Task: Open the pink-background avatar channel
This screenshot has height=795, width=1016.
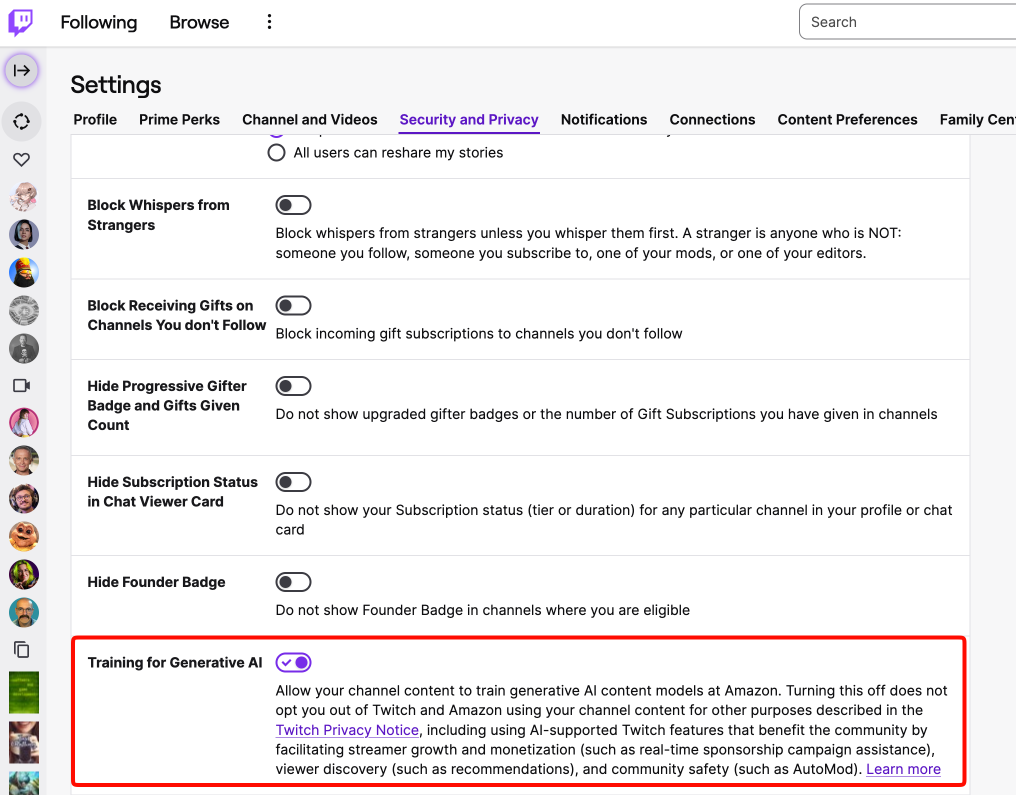Action: point(24,423)
